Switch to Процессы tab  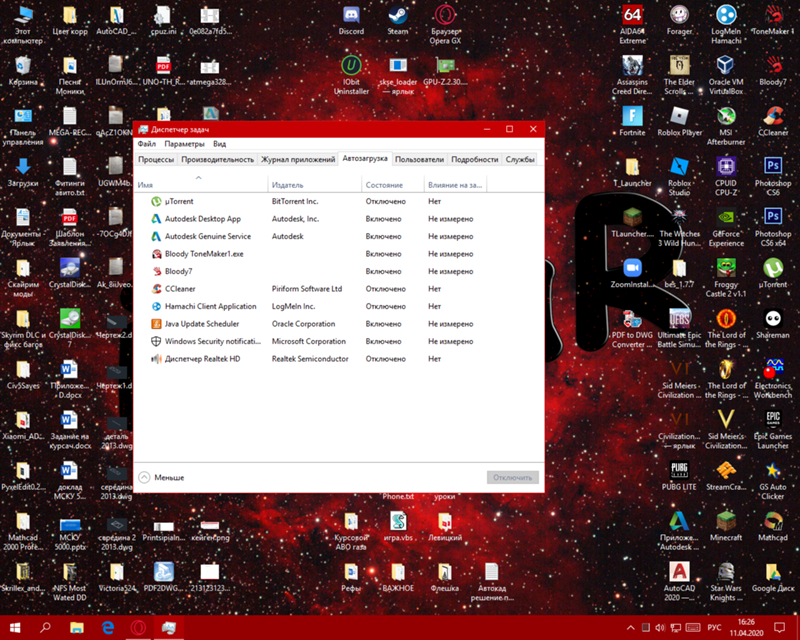[156, 160]
